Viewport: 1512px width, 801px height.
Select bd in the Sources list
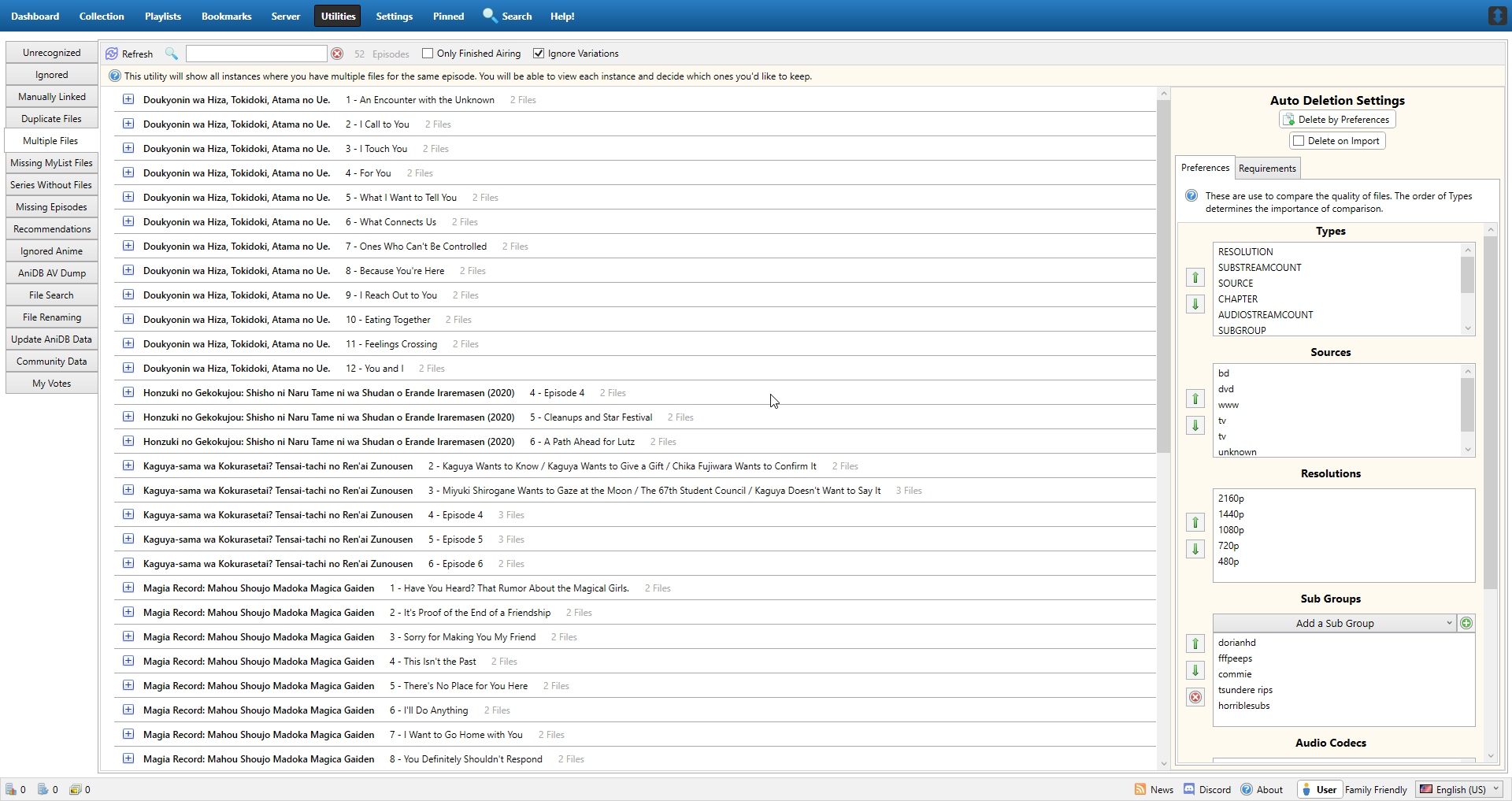pos(1223,373)
